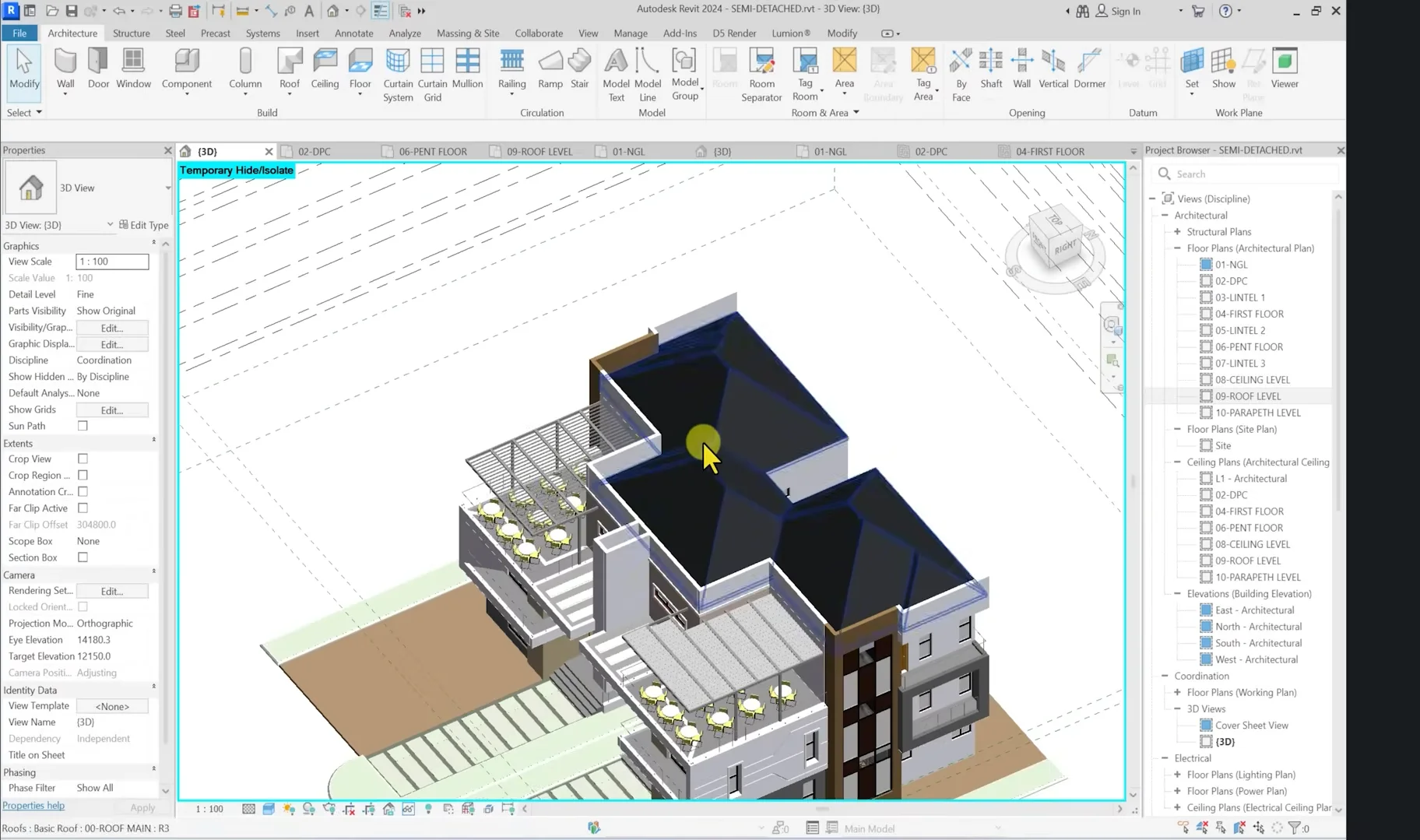Enable the Far Clip Active checkbox

click(83, 508)
